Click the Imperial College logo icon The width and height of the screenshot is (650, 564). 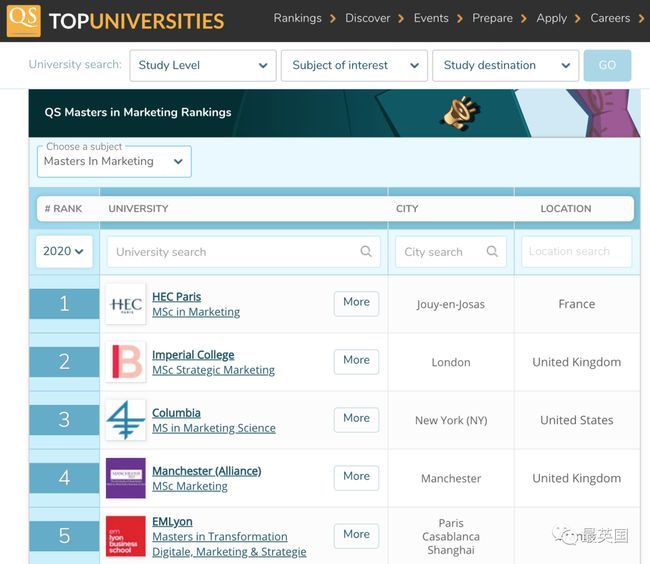pyautogui.click(x=125, y=362)
